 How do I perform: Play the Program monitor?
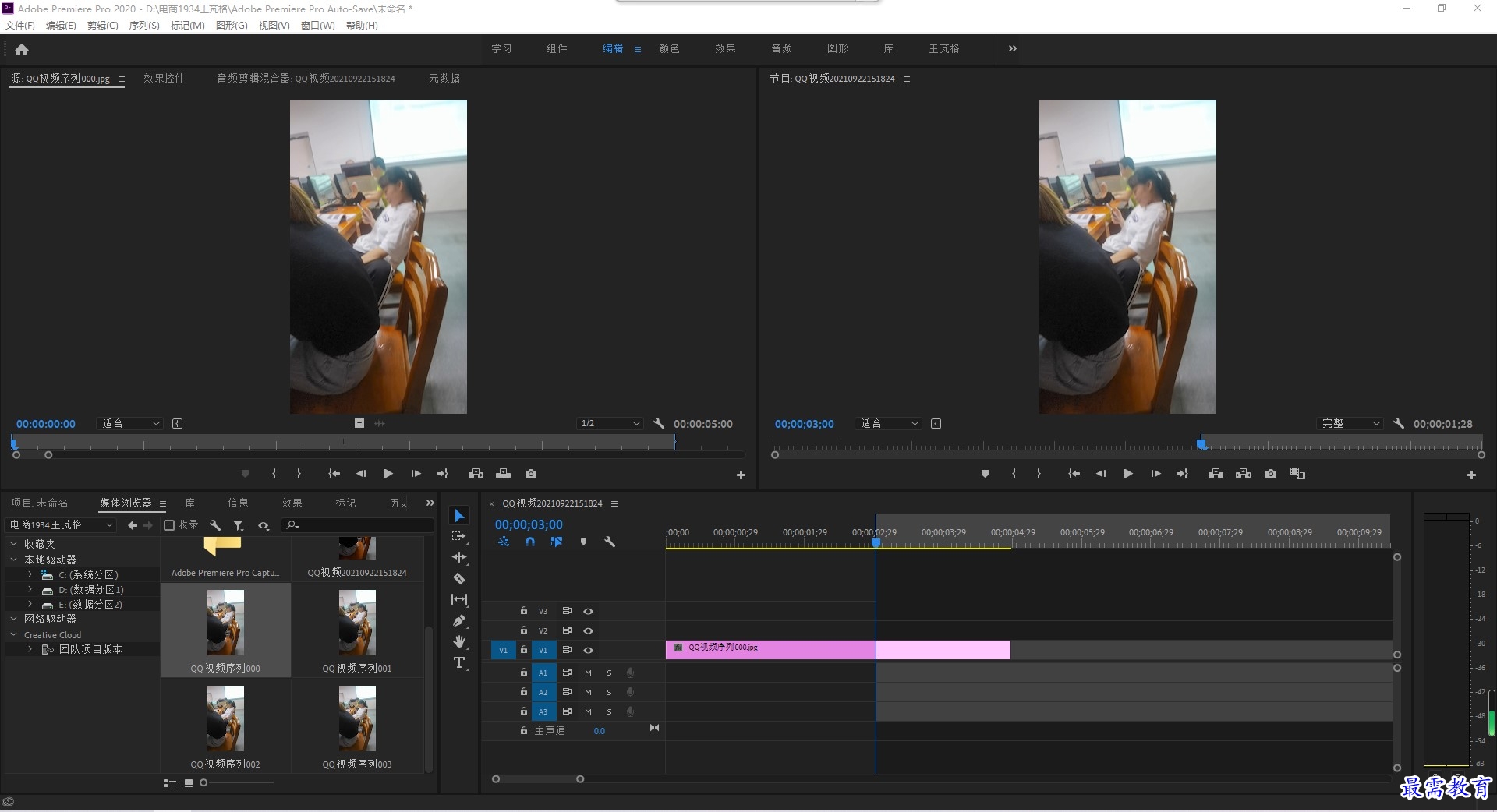pyautogui.click(x=1127, y=474)
